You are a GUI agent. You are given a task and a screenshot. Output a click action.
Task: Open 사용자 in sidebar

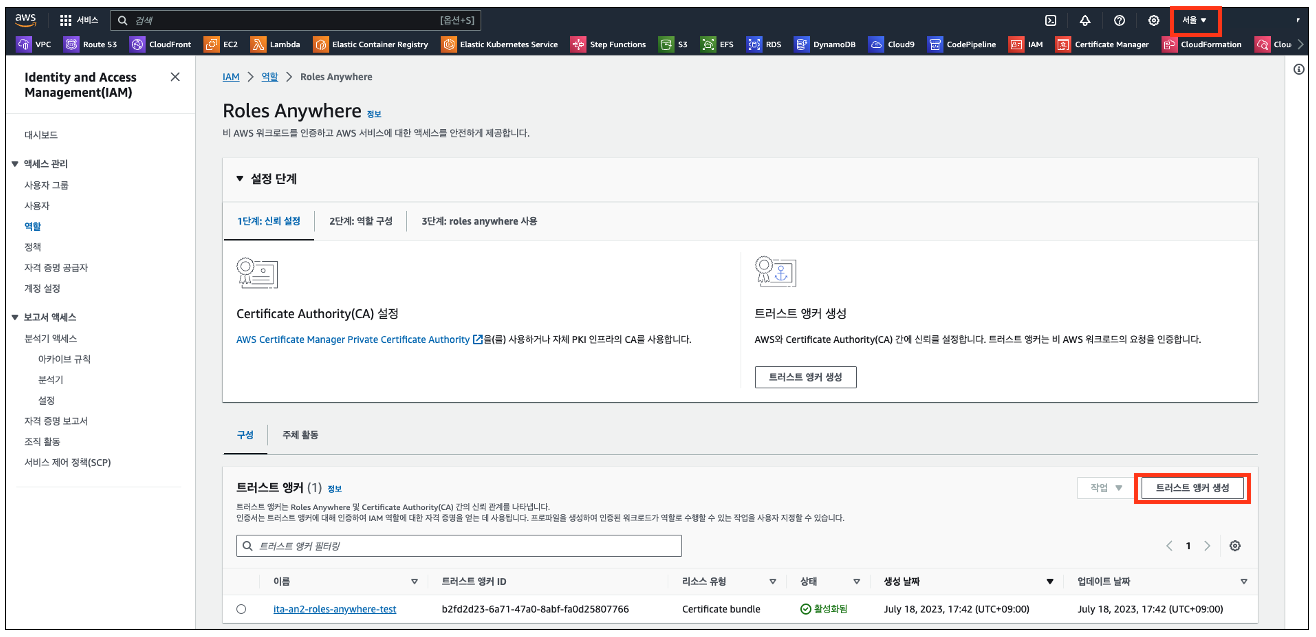pyautogui.click(x=37, y=205)
